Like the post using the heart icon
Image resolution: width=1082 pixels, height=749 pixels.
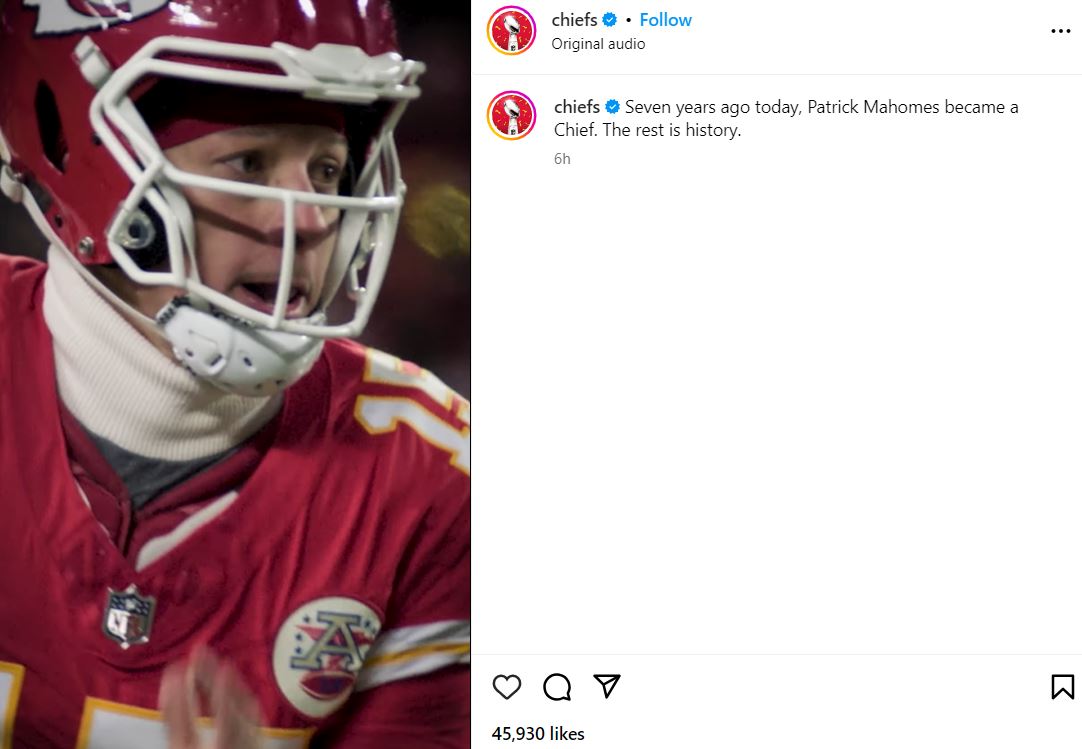coord(507,687)
